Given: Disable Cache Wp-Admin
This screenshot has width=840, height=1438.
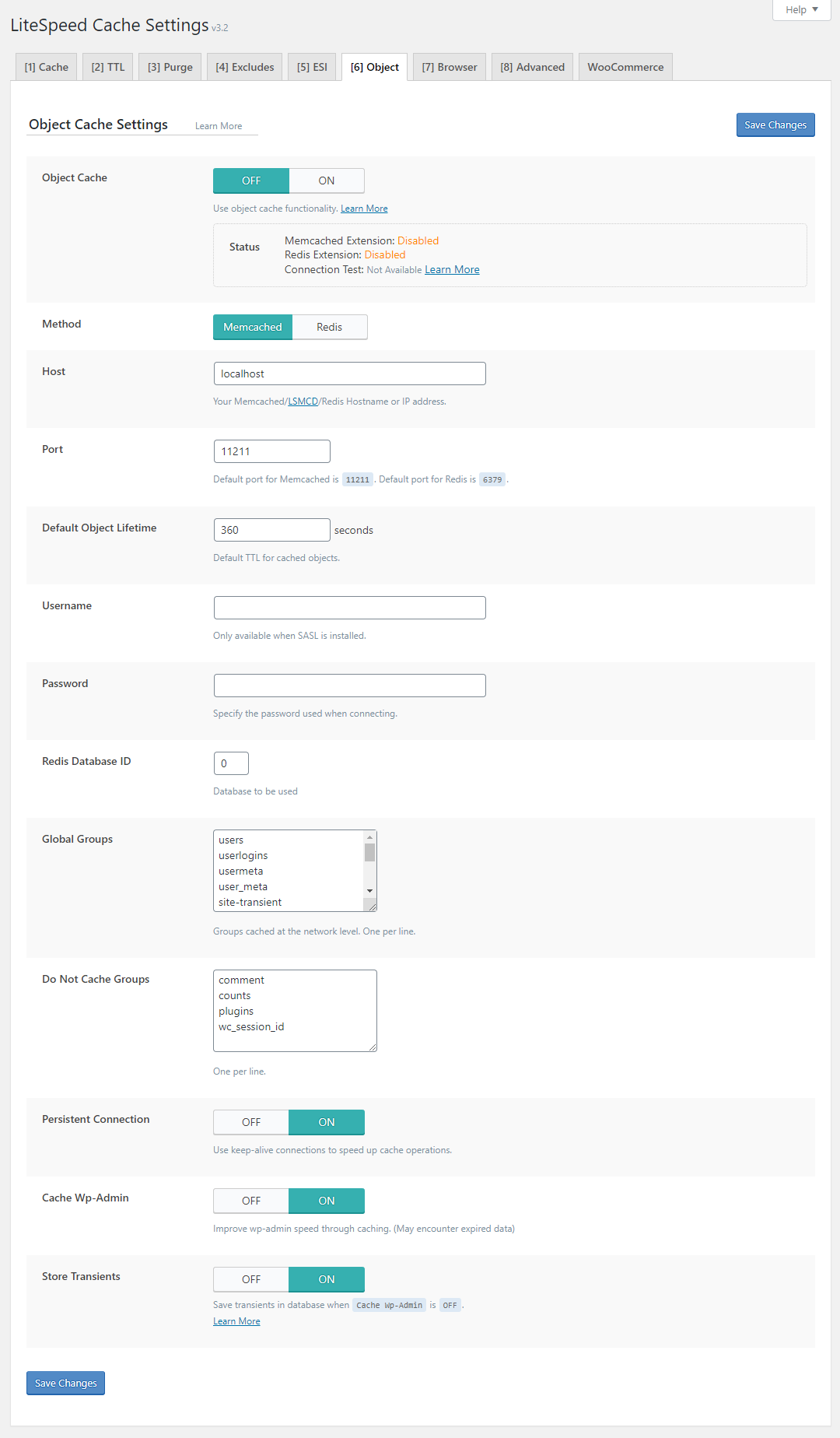Looking at the screenshot, I should pyautogui.click(x=250, y=1201).
